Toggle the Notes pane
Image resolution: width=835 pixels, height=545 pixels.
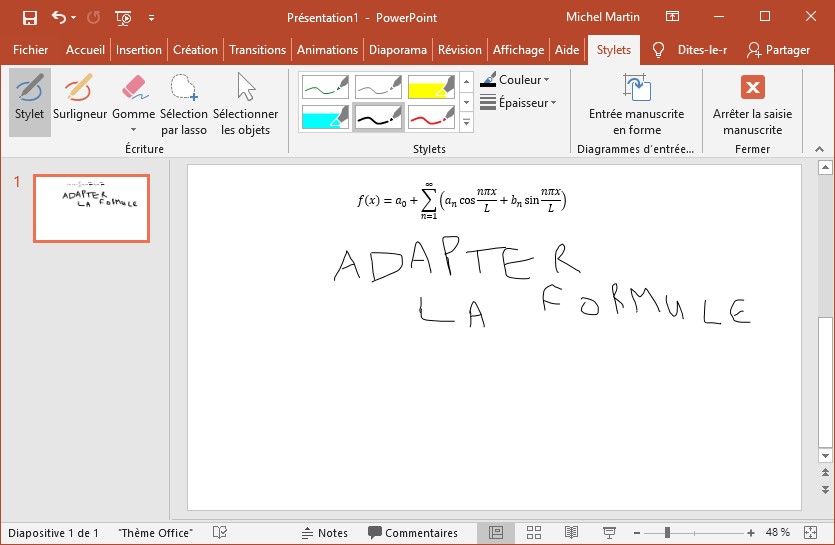(325, 533)
